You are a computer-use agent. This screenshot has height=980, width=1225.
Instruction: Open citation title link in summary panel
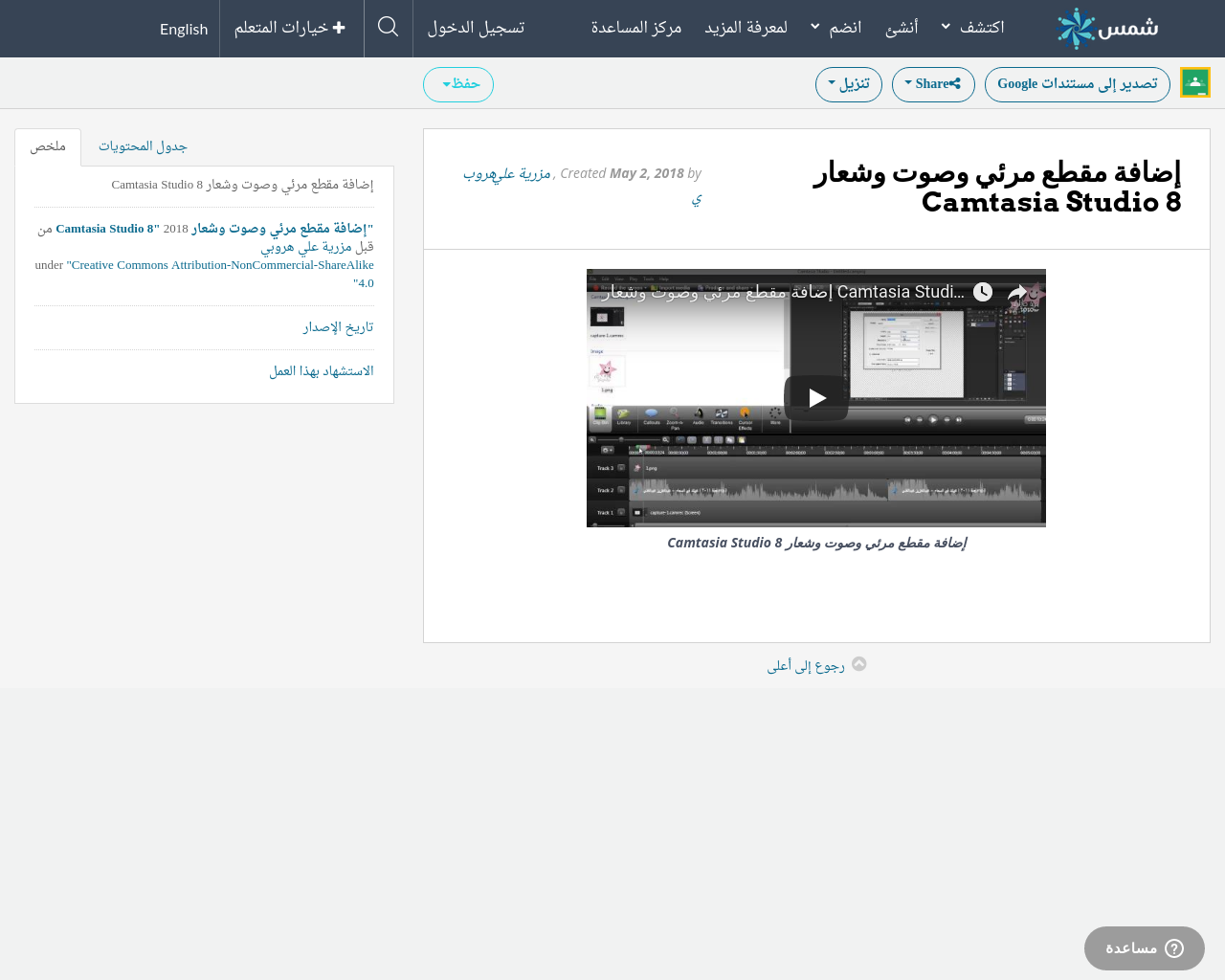pos(214,229)
